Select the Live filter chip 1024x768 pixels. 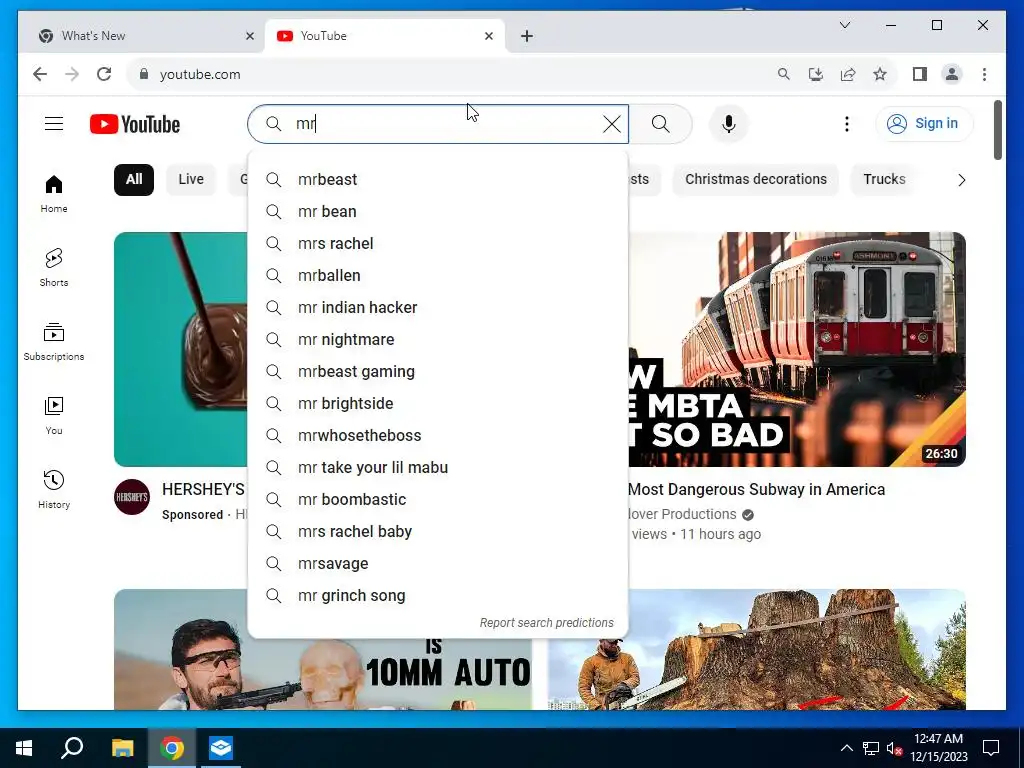pos(191,180)
